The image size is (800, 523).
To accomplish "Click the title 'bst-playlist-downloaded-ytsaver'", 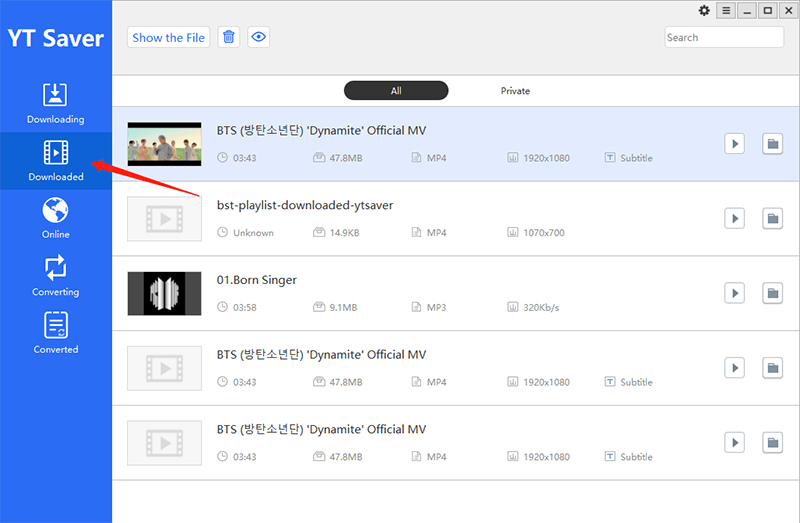I will point(305,205).
